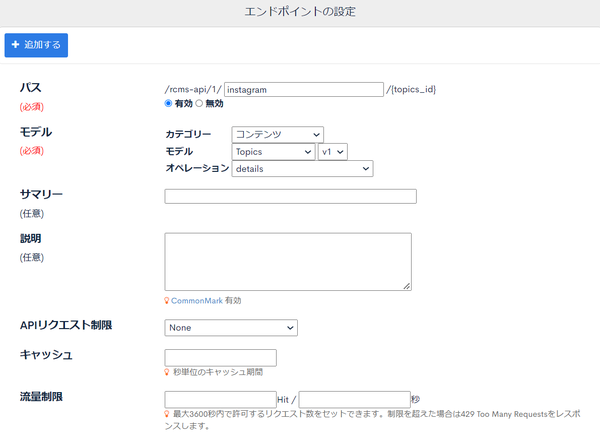Click the サマリー label
This screenshot has height=443, width=600.
(41, 194)
